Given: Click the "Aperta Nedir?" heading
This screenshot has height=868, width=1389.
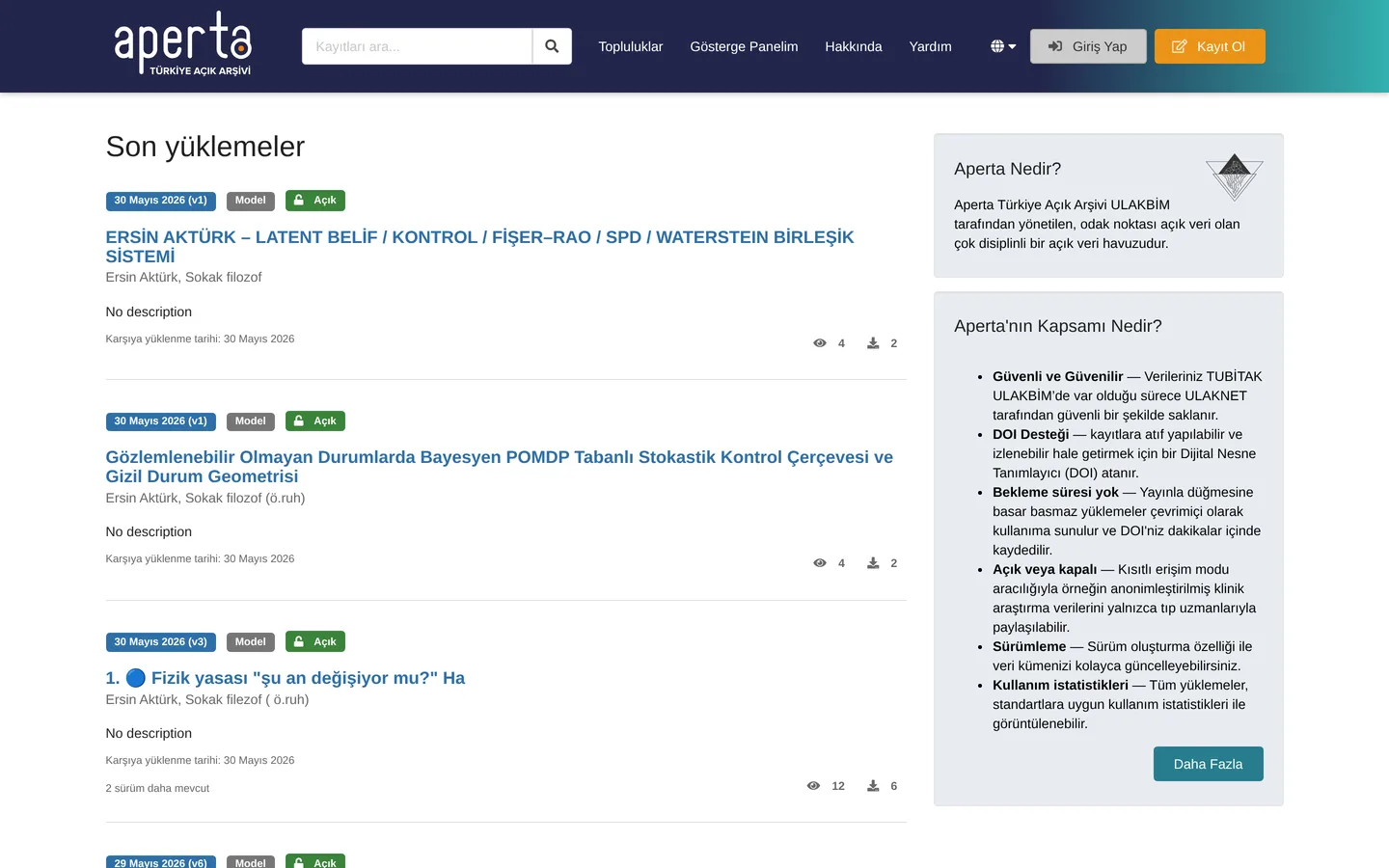Looking at the screenshot, I should coord(1007,169).
